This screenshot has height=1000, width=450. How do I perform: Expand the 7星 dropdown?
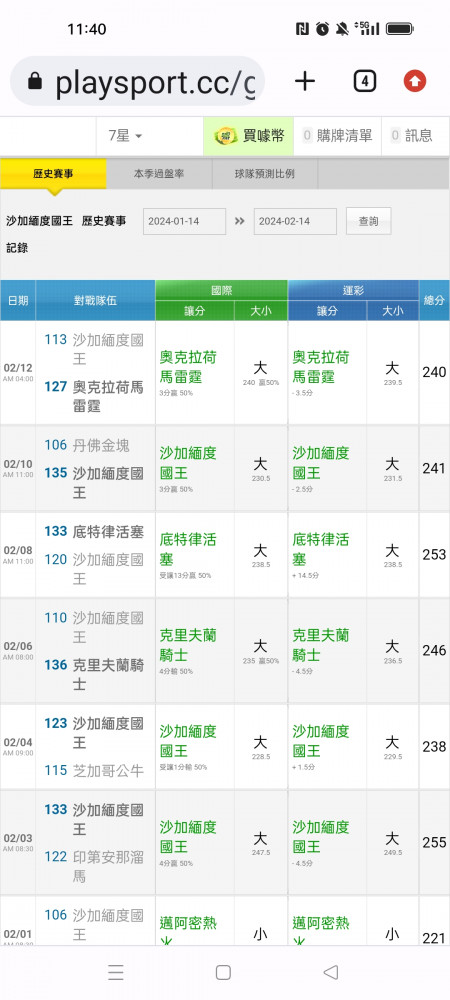pyautogui.click(x=125, y=136)
